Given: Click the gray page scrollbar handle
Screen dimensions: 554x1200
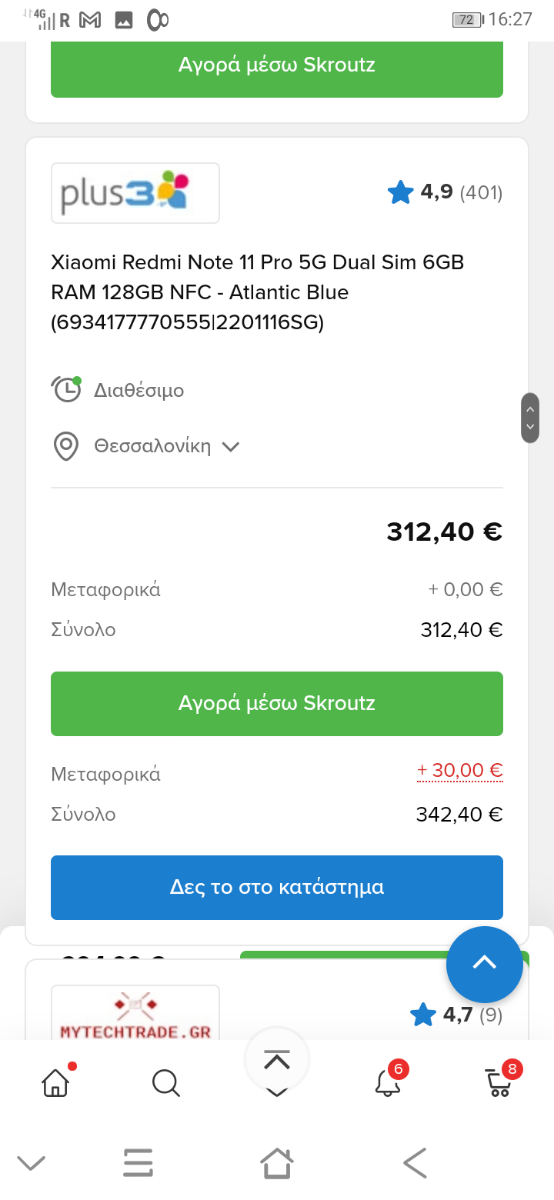Looking at the screenshot, I should point(530,417).
